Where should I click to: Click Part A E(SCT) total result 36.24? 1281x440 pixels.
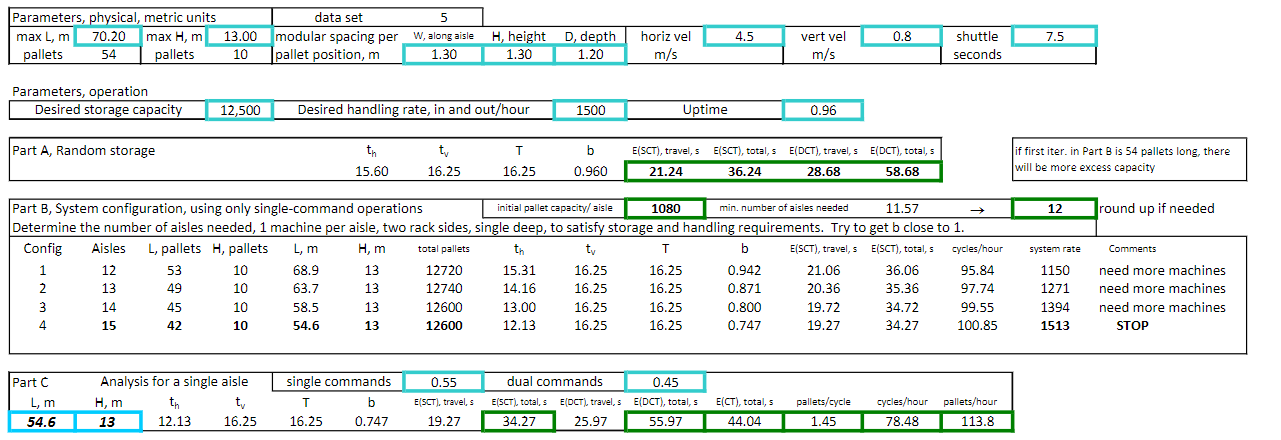point(744,172)
